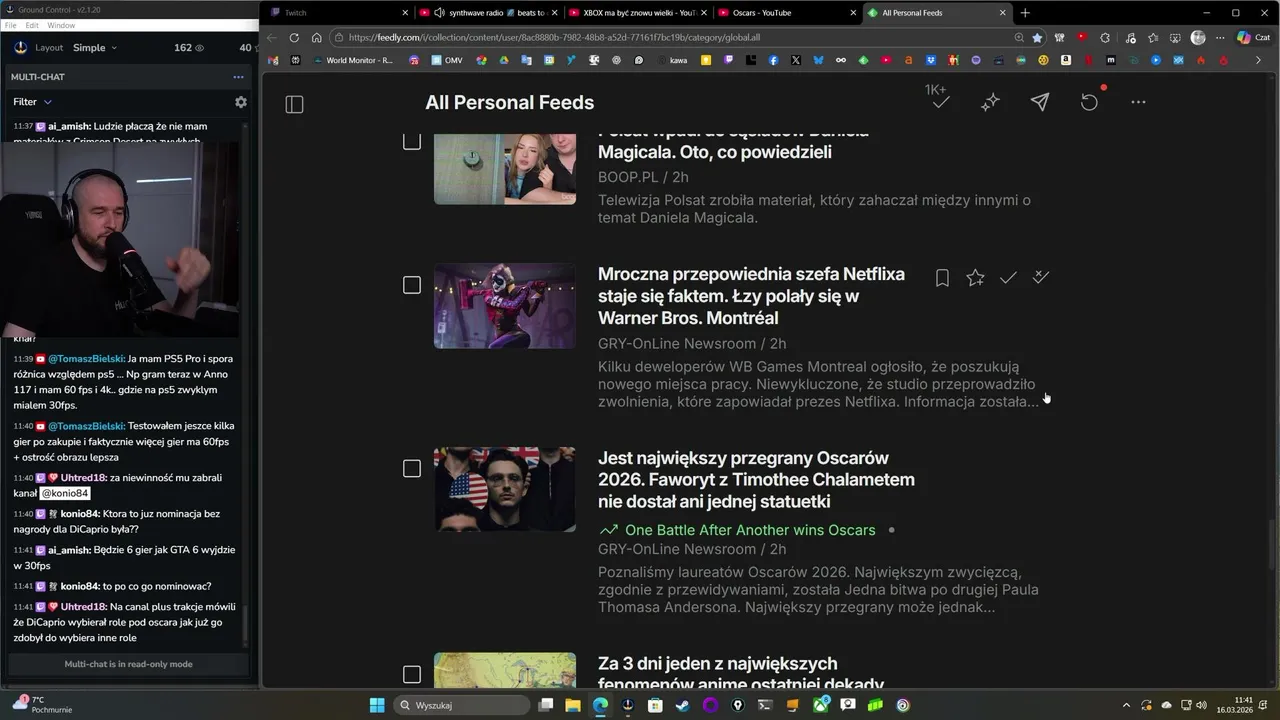Click @TomaszBielski in the PS5 Pro chat message
This screenshot has height=720, width=1280.
tap(86, 359)
